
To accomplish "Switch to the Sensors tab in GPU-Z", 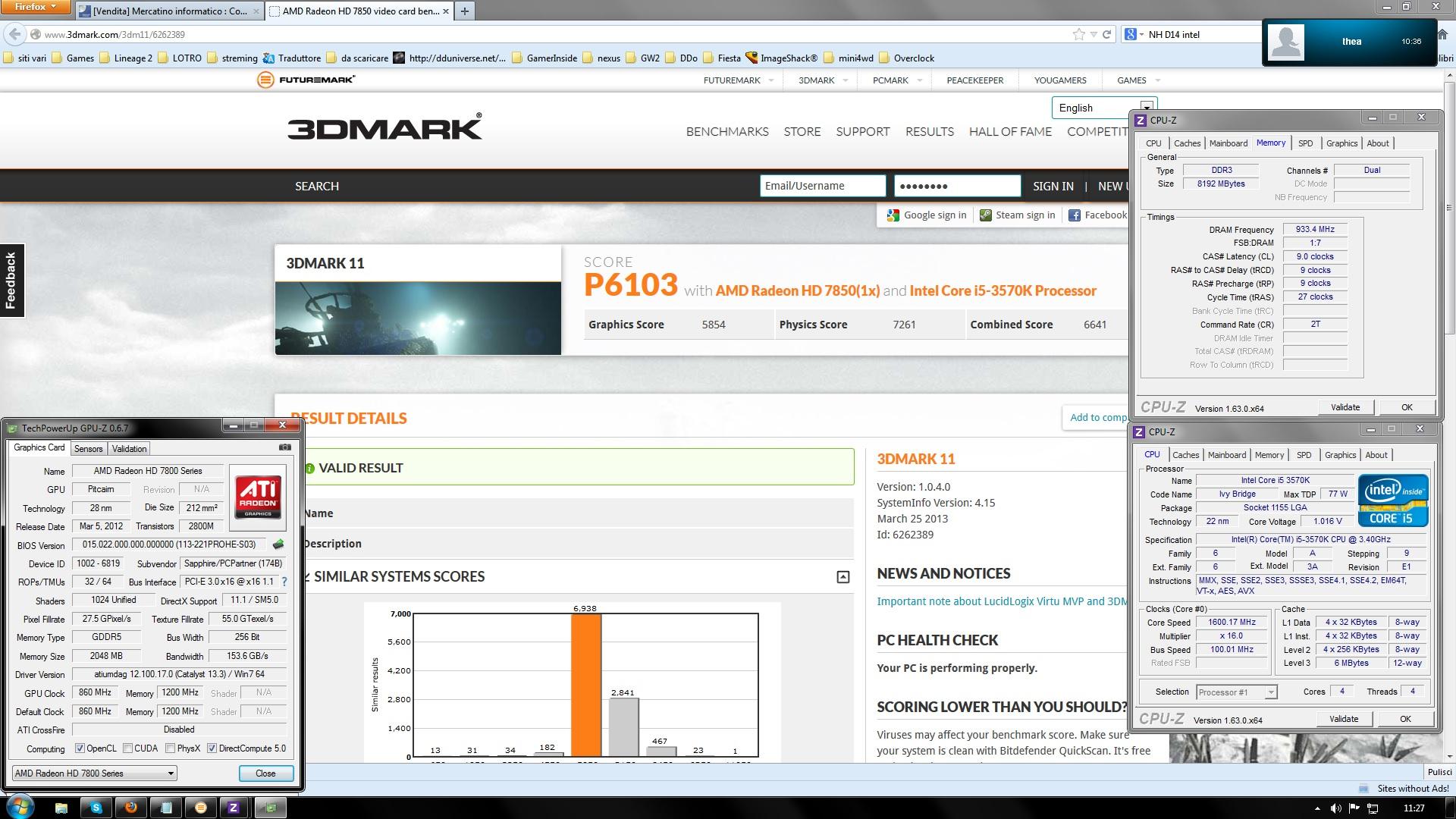I will click(x=88, y=449).
